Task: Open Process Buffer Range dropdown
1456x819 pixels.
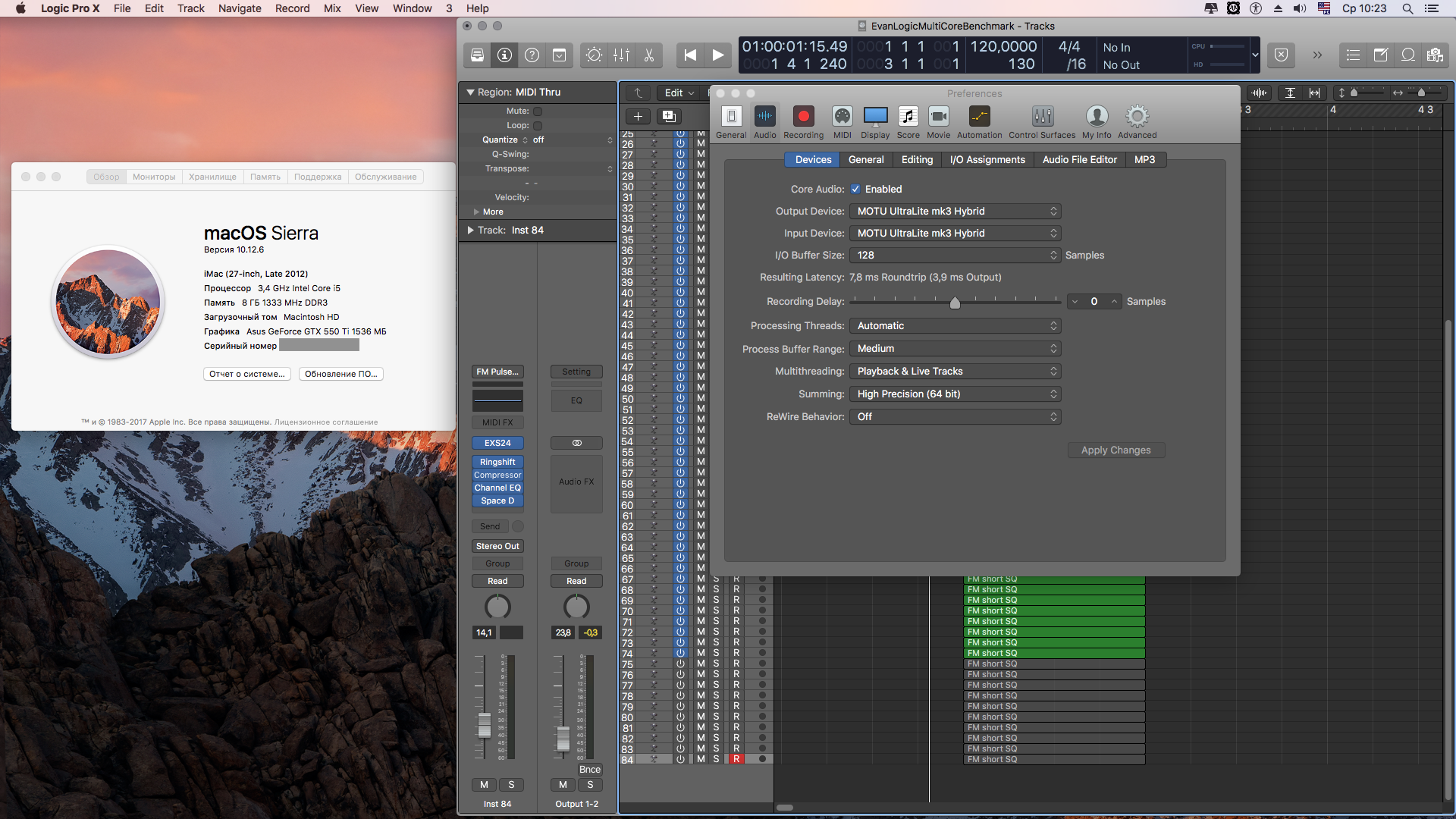Action: point(955,349)
